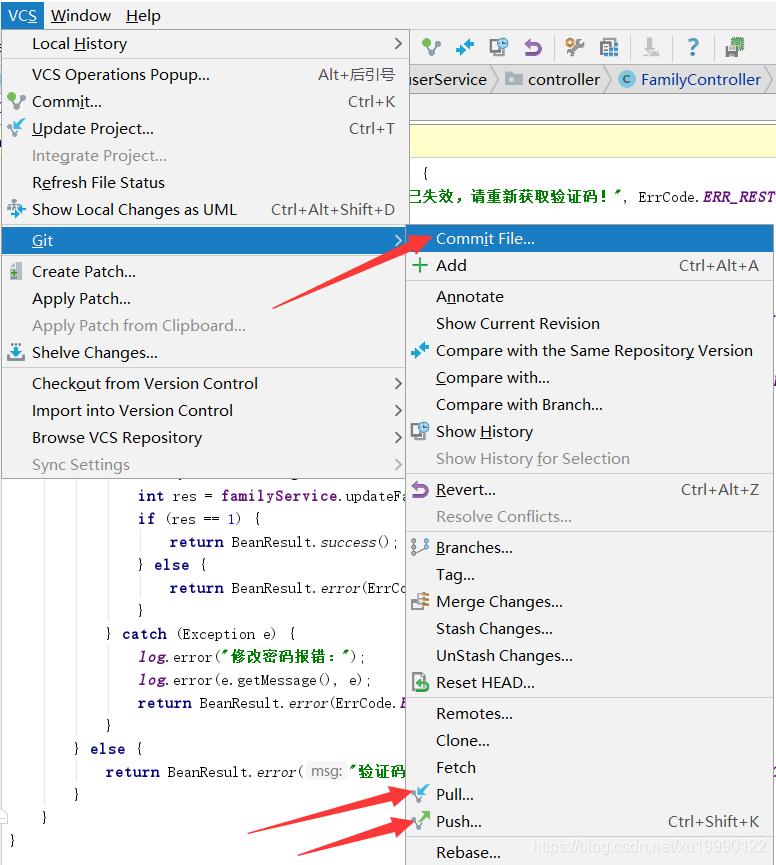Image resolution: width=776 pixels, height=865 pixels.
Task: Open the Window menu
Action: click(x=81, y=15)
